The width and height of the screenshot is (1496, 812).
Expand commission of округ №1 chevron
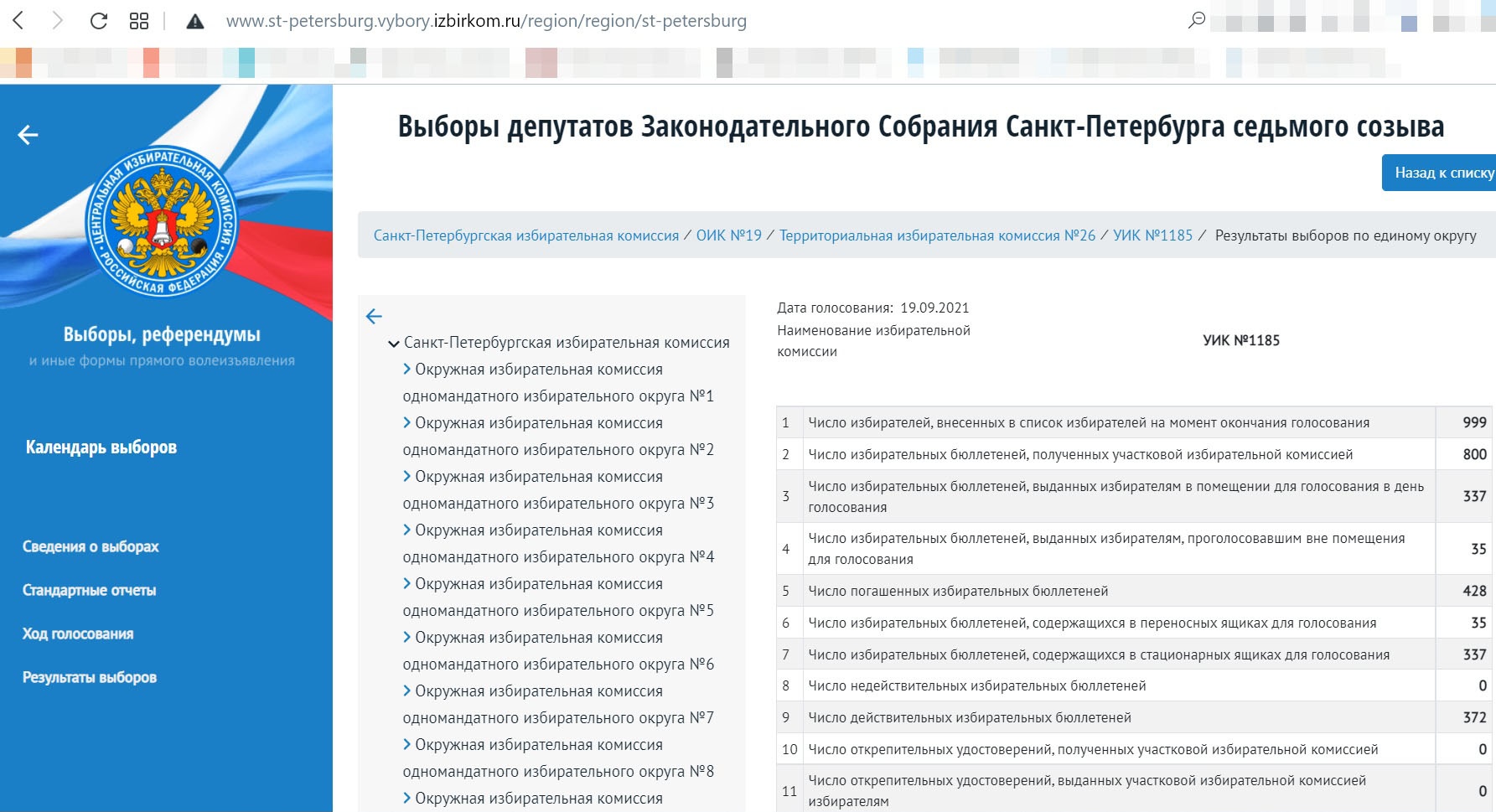tap(406, 369)
